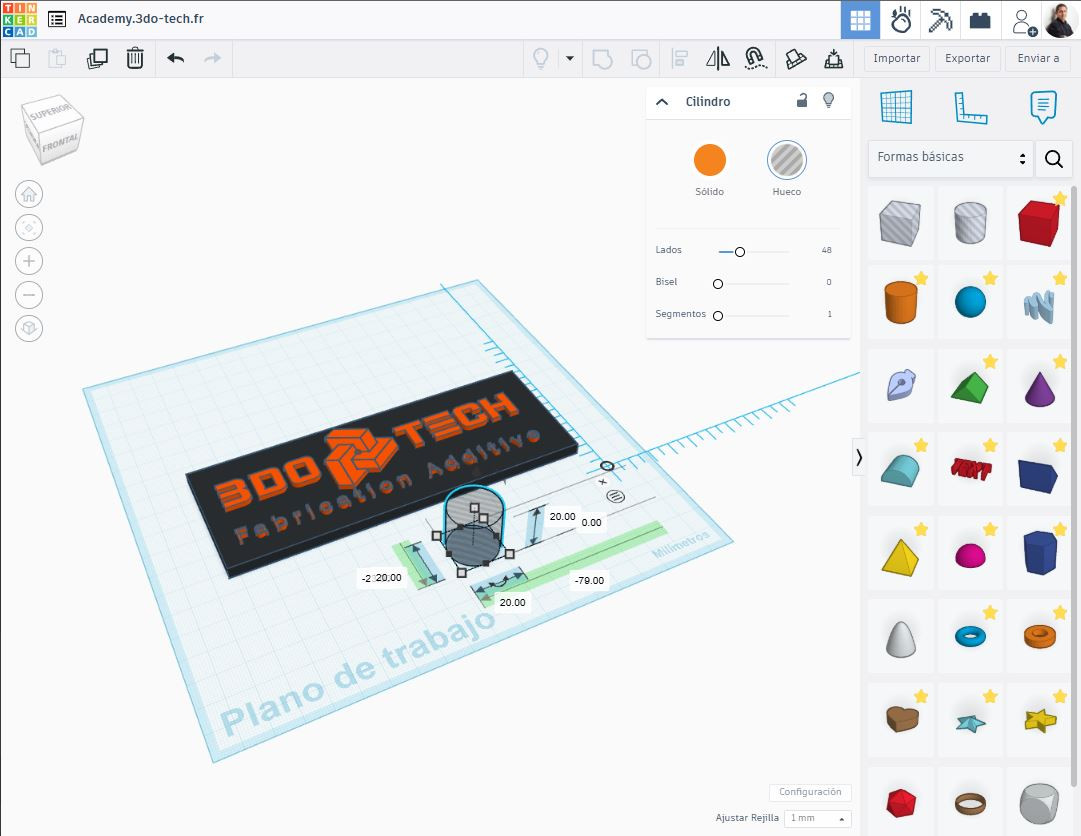The width and height of the screenshot is (1081, 836).
Task: Duplicate and repeat the shape
Action: click(x=97, y=59)
